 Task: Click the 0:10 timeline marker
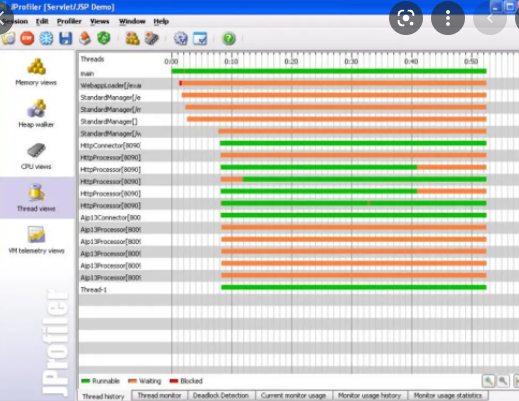[x=231, y=61]
